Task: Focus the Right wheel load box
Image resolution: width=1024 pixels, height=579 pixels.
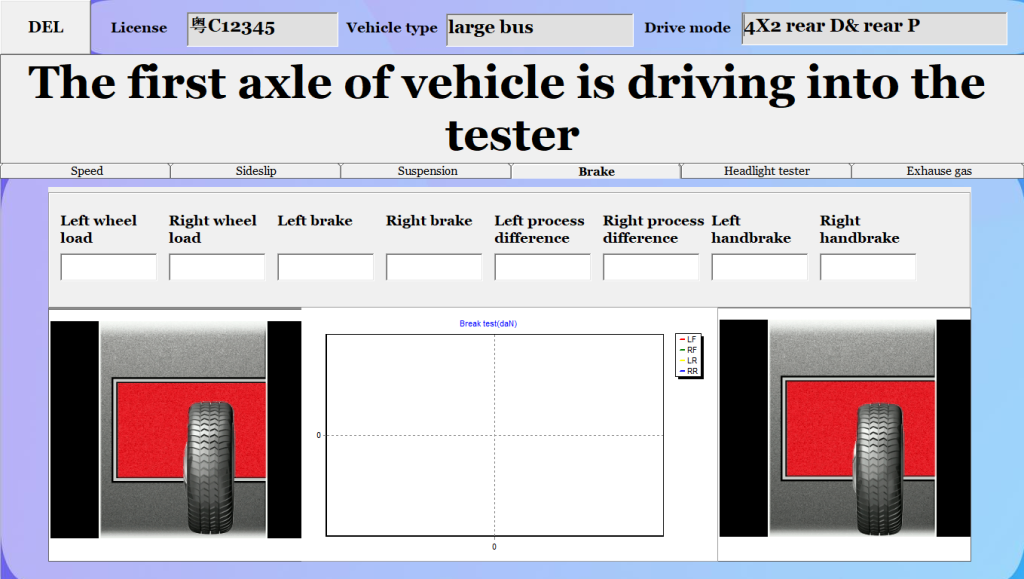Action: [x=217, y=267]
